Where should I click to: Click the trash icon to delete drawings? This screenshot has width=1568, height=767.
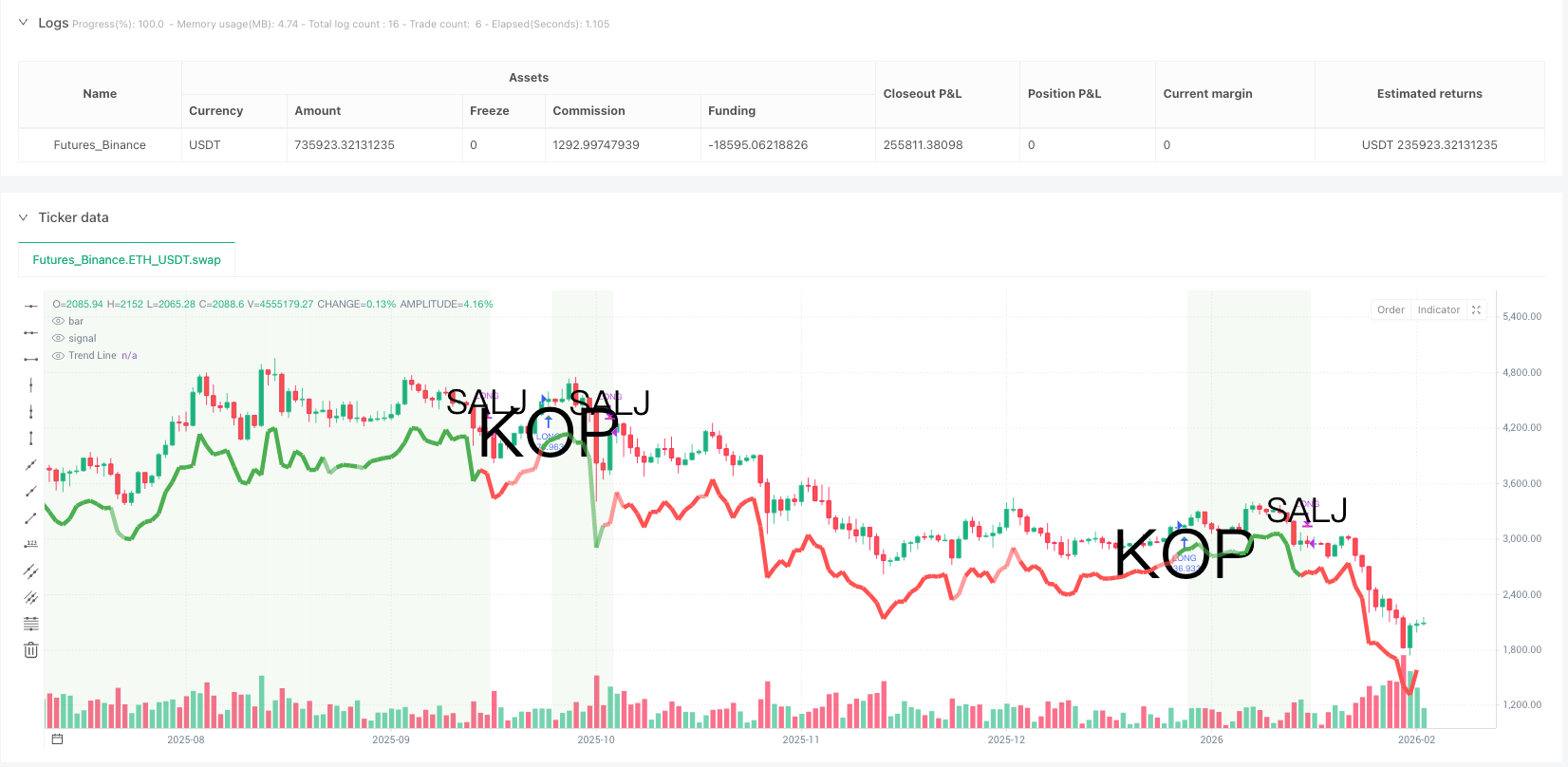point(31,650)
